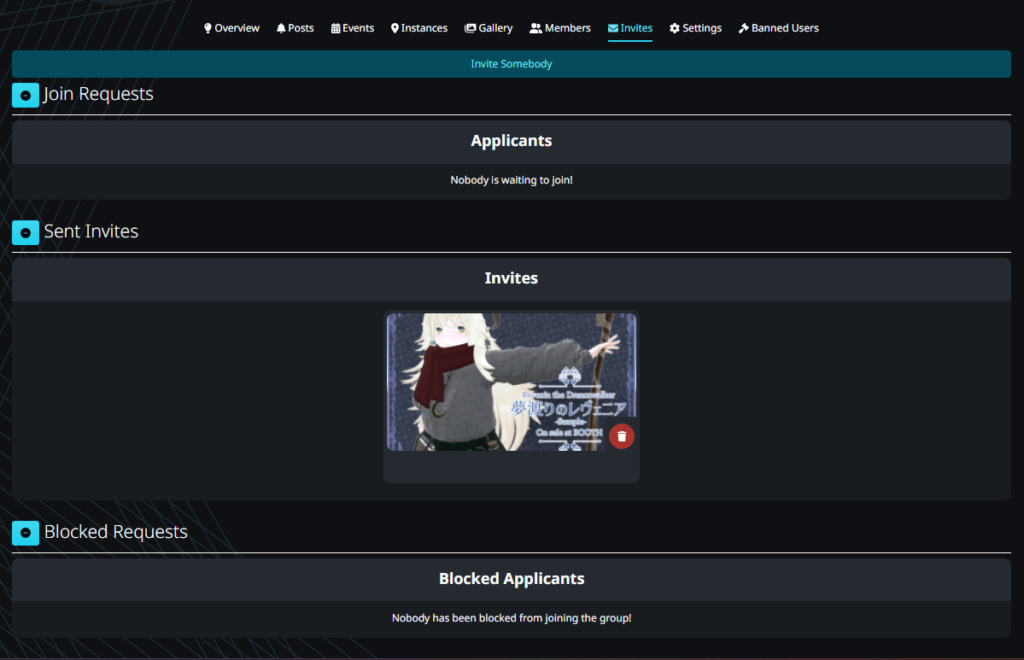Switch to the Members tab
The image size is (1024, 660).
(560, 28)
